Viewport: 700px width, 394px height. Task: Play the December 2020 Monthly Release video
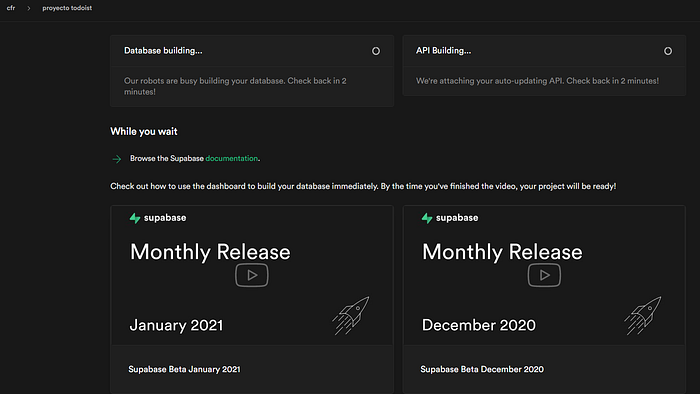coord(544,275)
